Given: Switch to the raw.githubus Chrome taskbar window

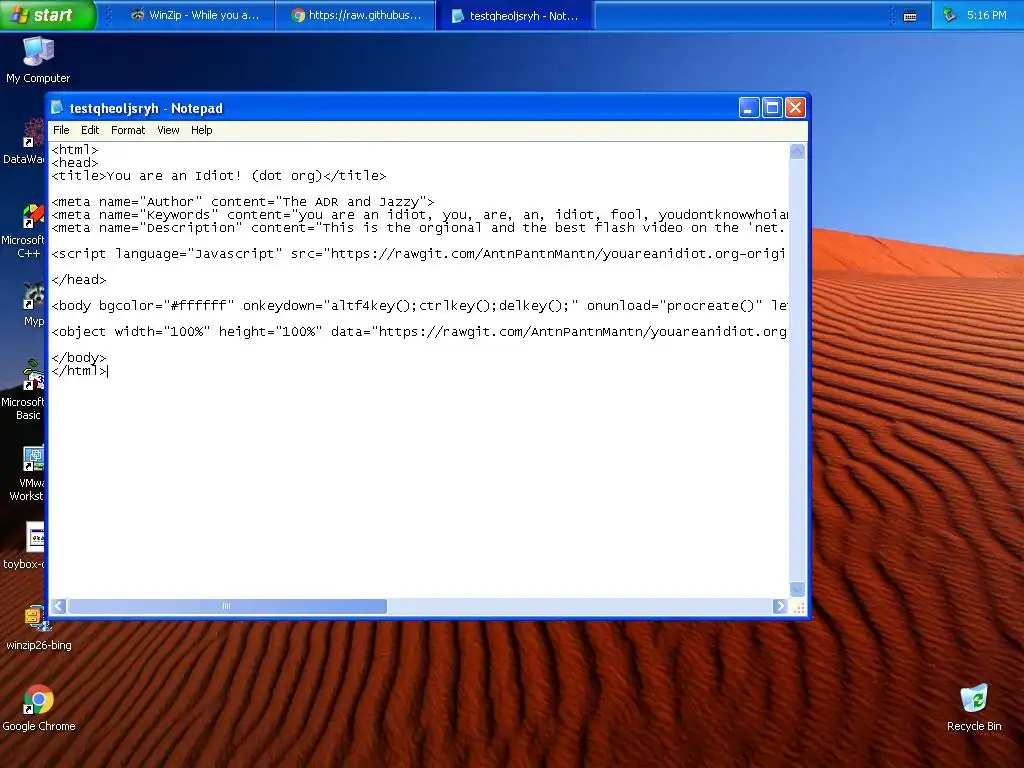Looking at the screenshot, I should (x=356, y=15).
